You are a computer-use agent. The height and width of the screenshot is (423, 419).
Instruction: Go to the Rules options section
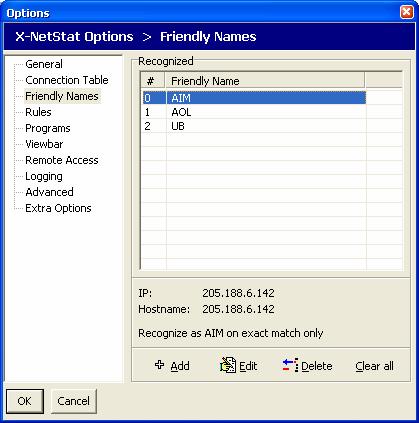38,112
